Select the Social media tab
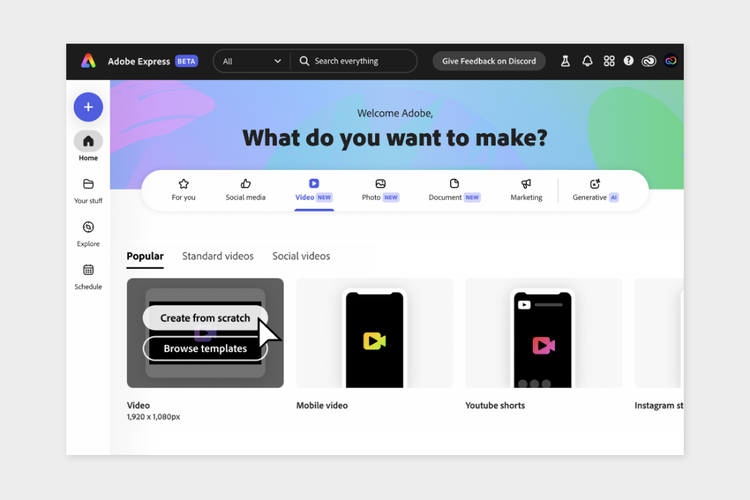 [x=245, y=190]
